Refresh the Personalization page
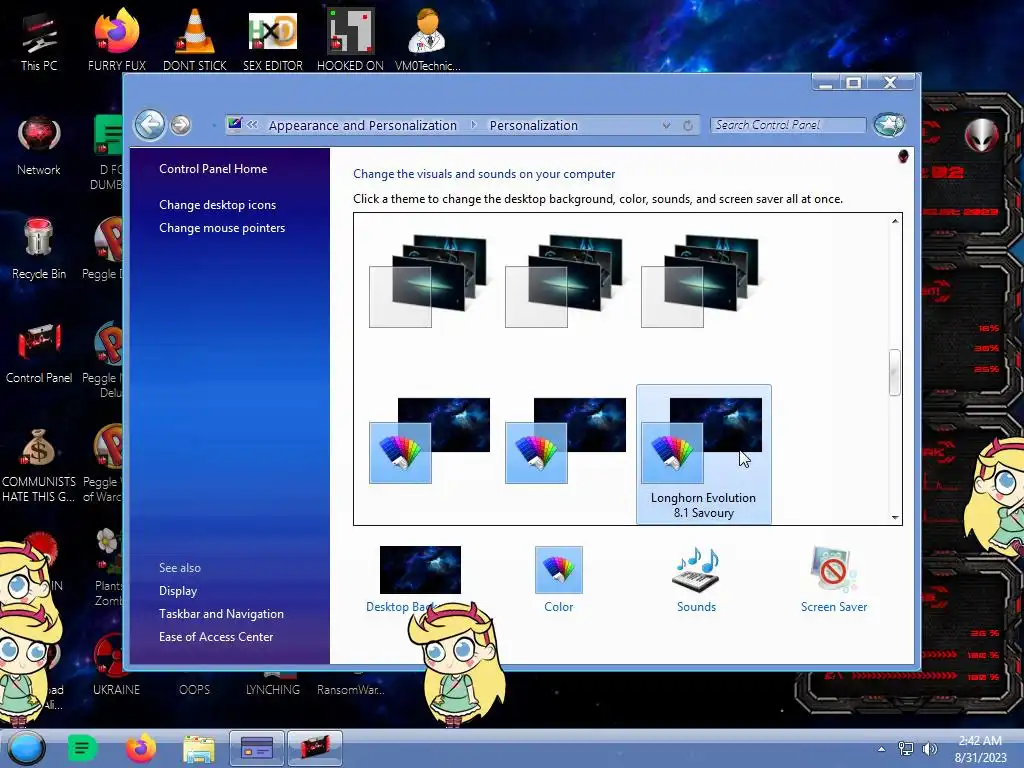The width and height of the screenshot is (1024, 768). [688, 125]
